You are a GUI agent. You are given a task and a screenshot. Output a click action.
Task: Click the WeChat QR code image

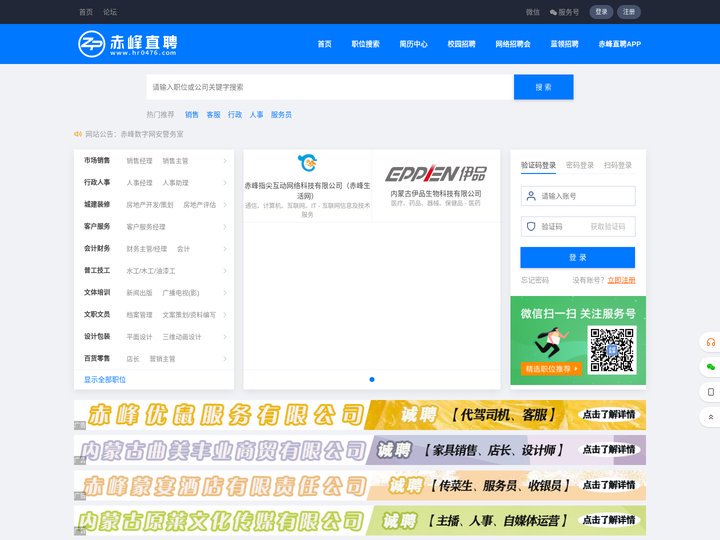point(612,349)
